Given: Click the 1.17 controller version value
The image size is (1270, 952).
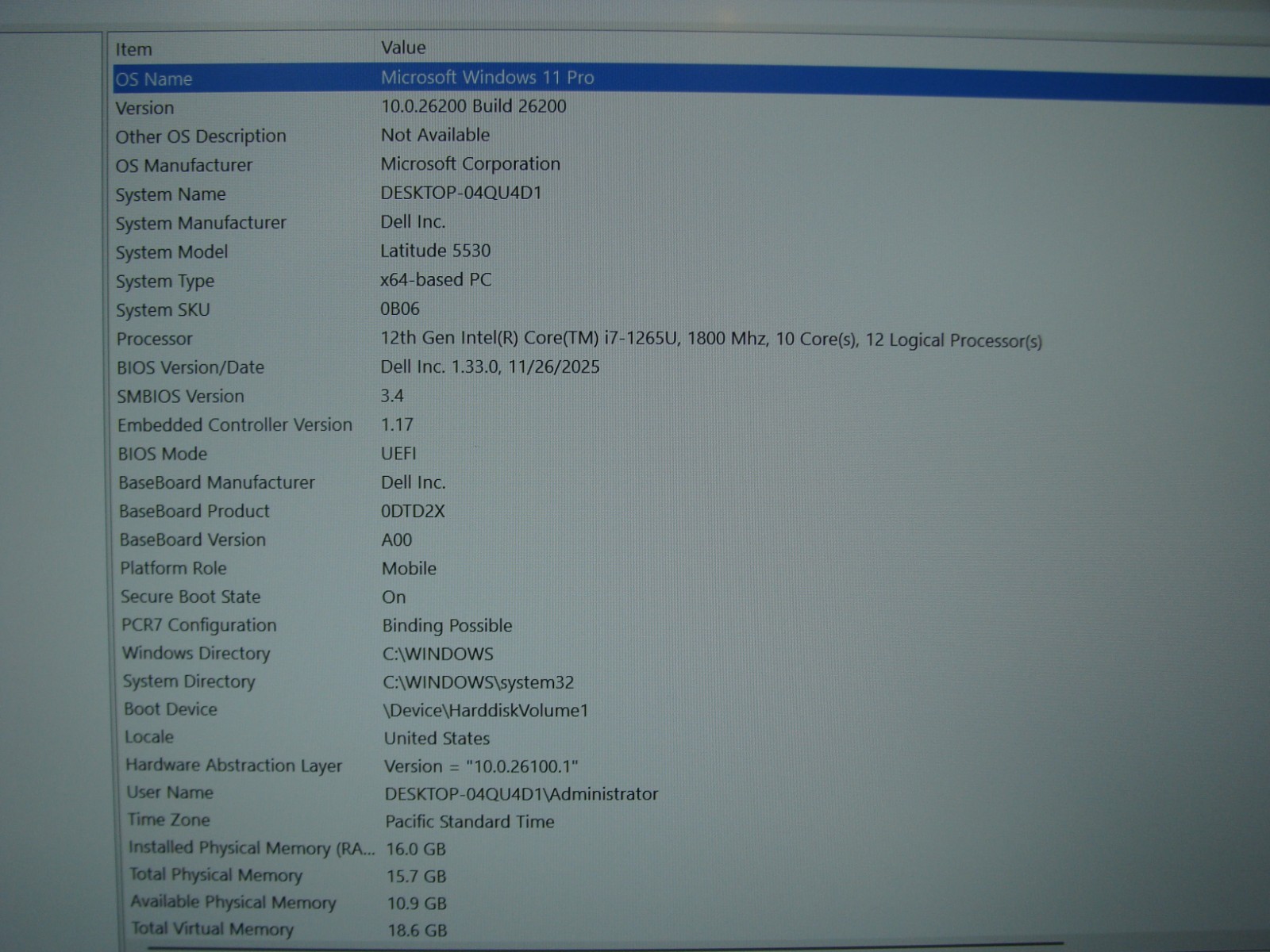Looking at the screenshot, I should coord(397,424).
